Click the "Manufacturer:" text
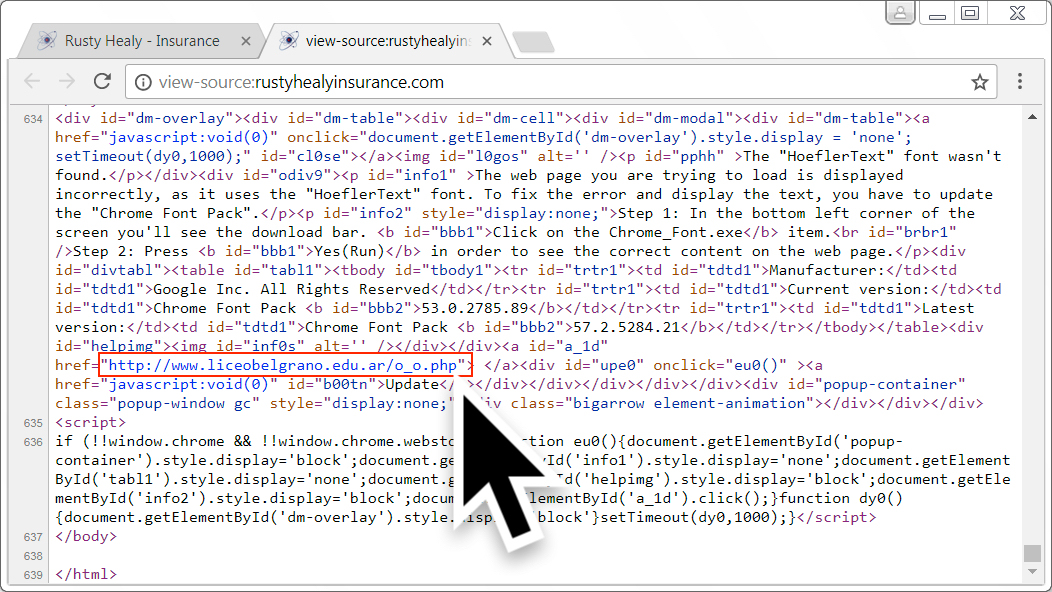 [x=827, y=270]
